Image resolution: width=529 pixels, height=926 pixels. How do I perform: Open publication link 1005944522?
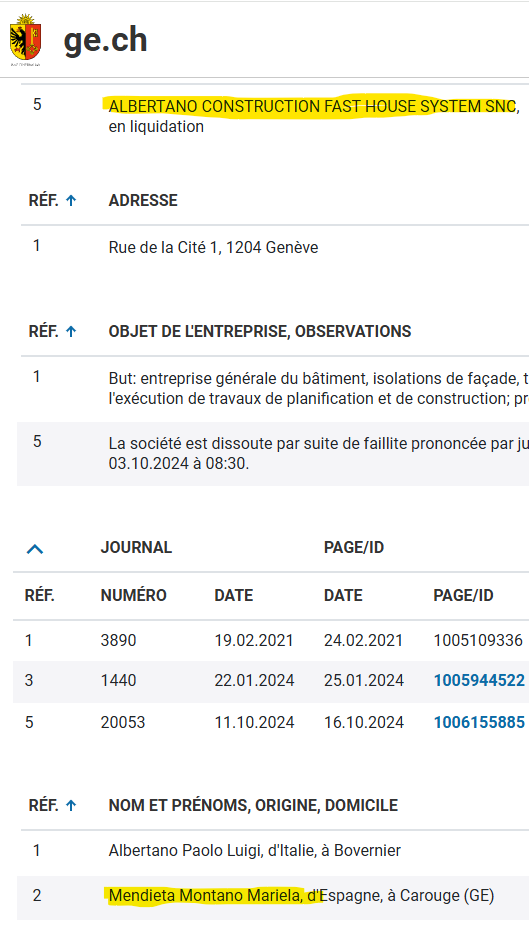pos(479,680)
